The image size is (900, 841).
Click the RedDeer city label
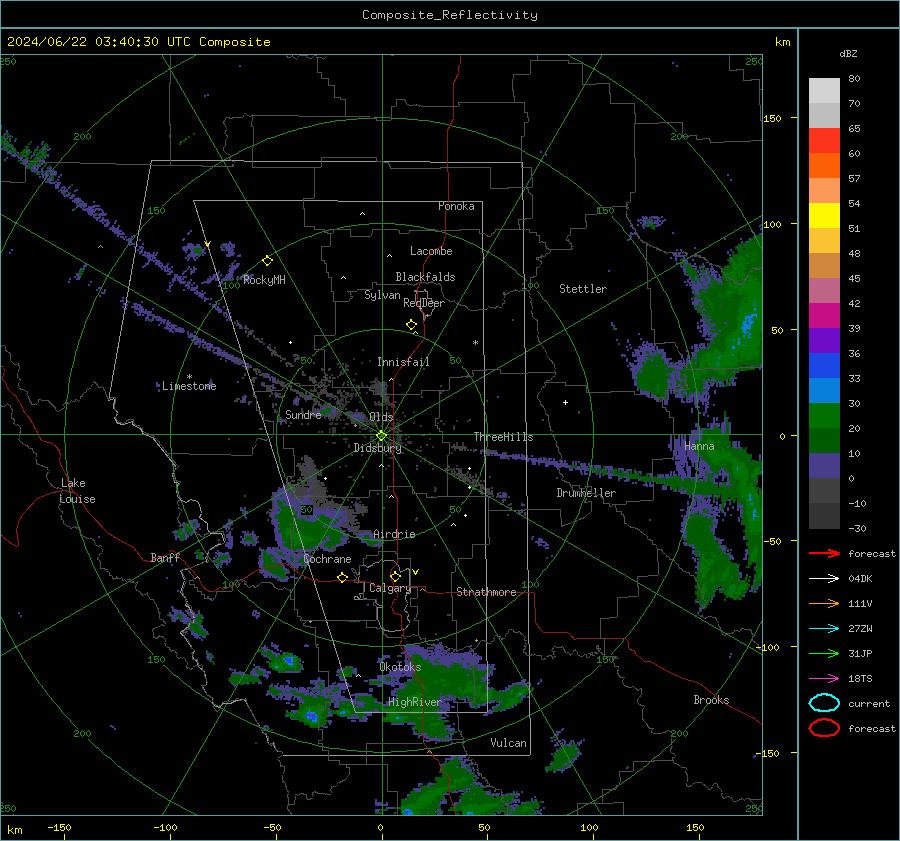click(x=424, y=303)
